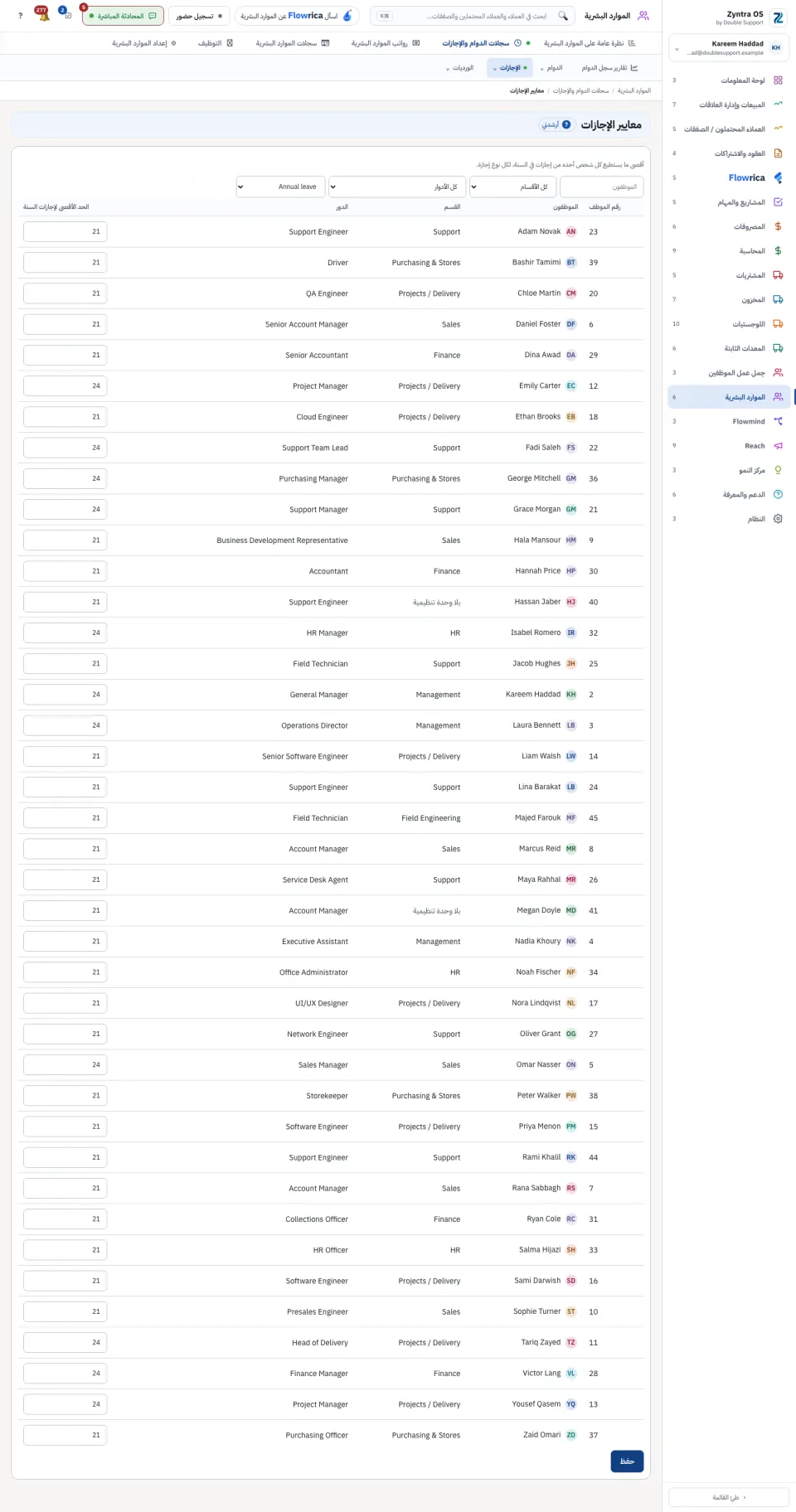Viewport: 796px width, 1512px height.
Task: Open the المشتريات purchases icon
Action: (x=778, y=275)
